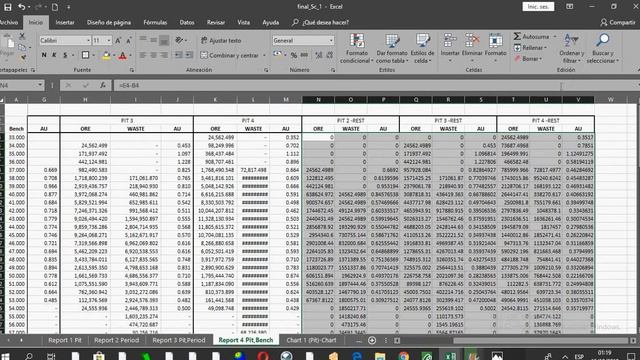Click the accounting number format icon
Screen dimensions: 640x360
(x=278, y=55)
